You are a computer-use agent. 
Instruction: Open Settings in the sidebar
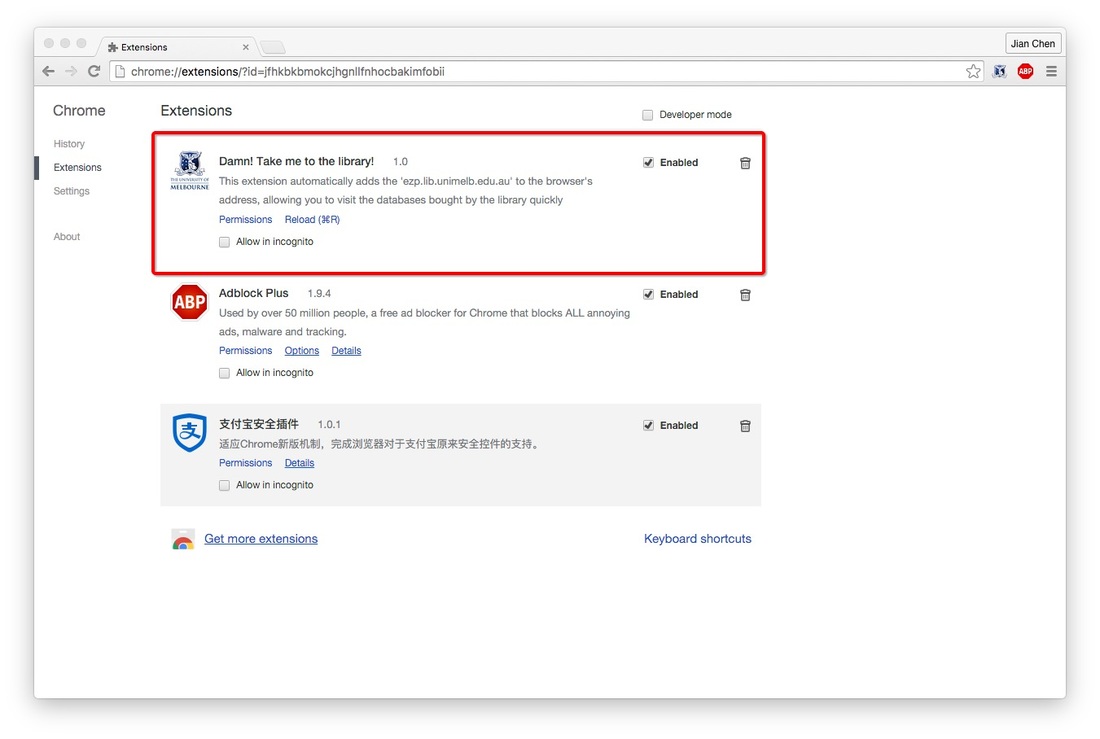pos(72,191)
